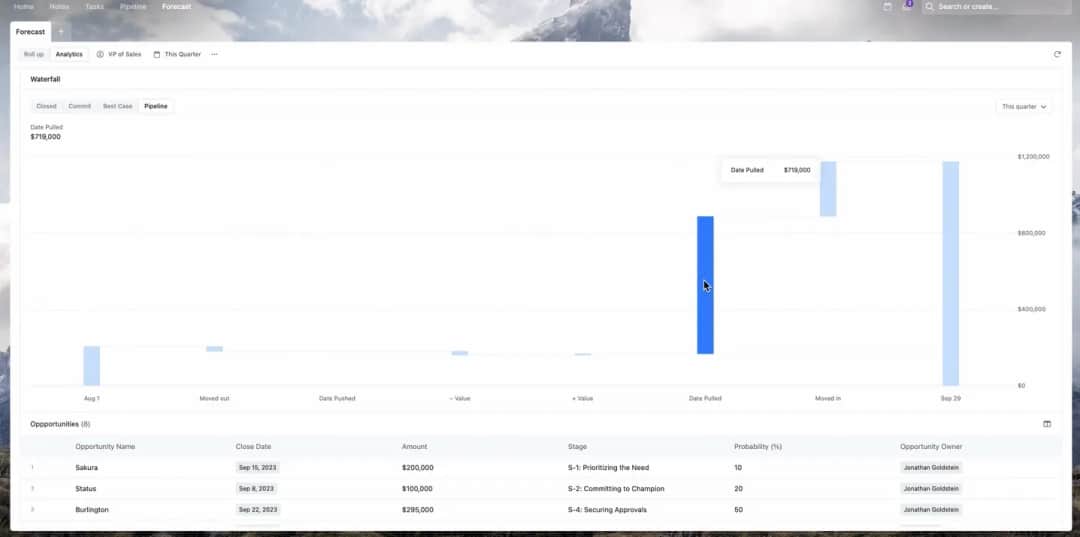Expand the This quarter waterfall dropdown
Image resolution: width=1080 pixels, height=537 pixels.
[x=1024, y=107]
